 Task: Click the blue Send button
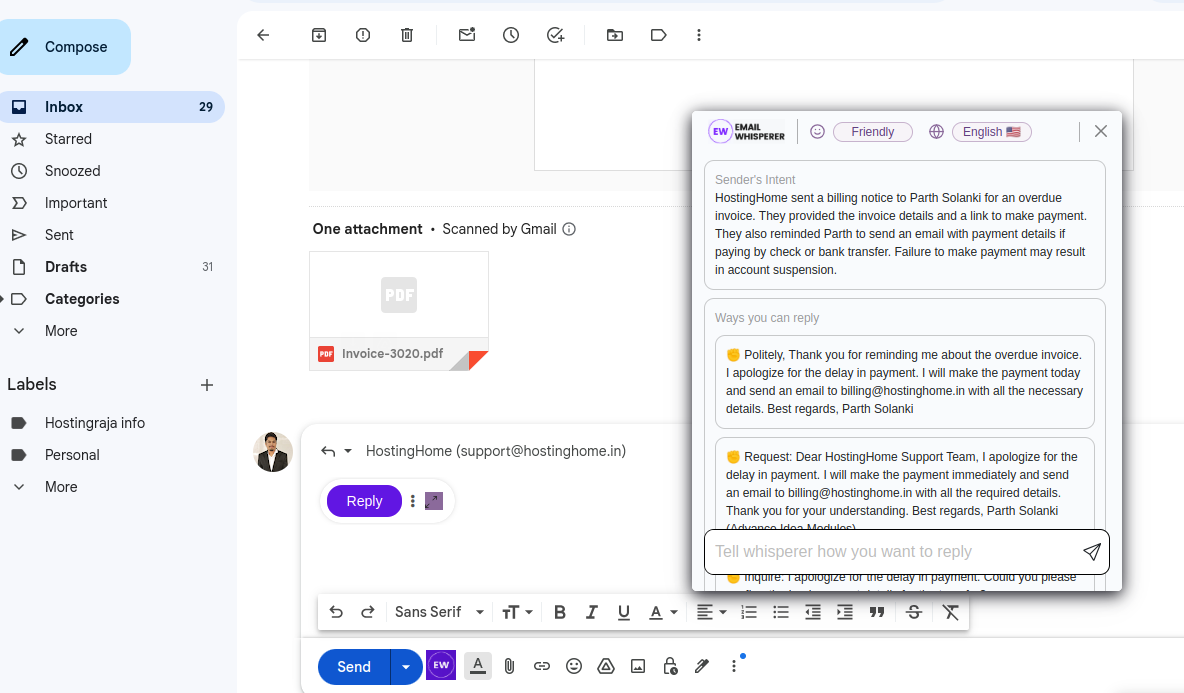tap(354, 666)
